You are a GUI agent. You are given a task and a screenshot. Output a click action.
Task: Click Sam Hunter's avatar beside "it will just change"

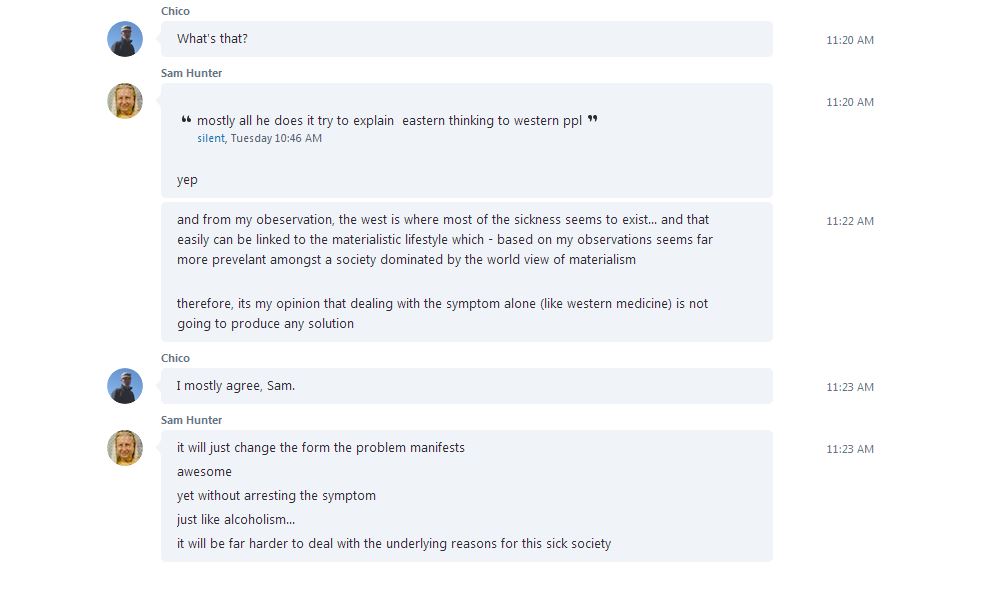(x=125, y=448)
